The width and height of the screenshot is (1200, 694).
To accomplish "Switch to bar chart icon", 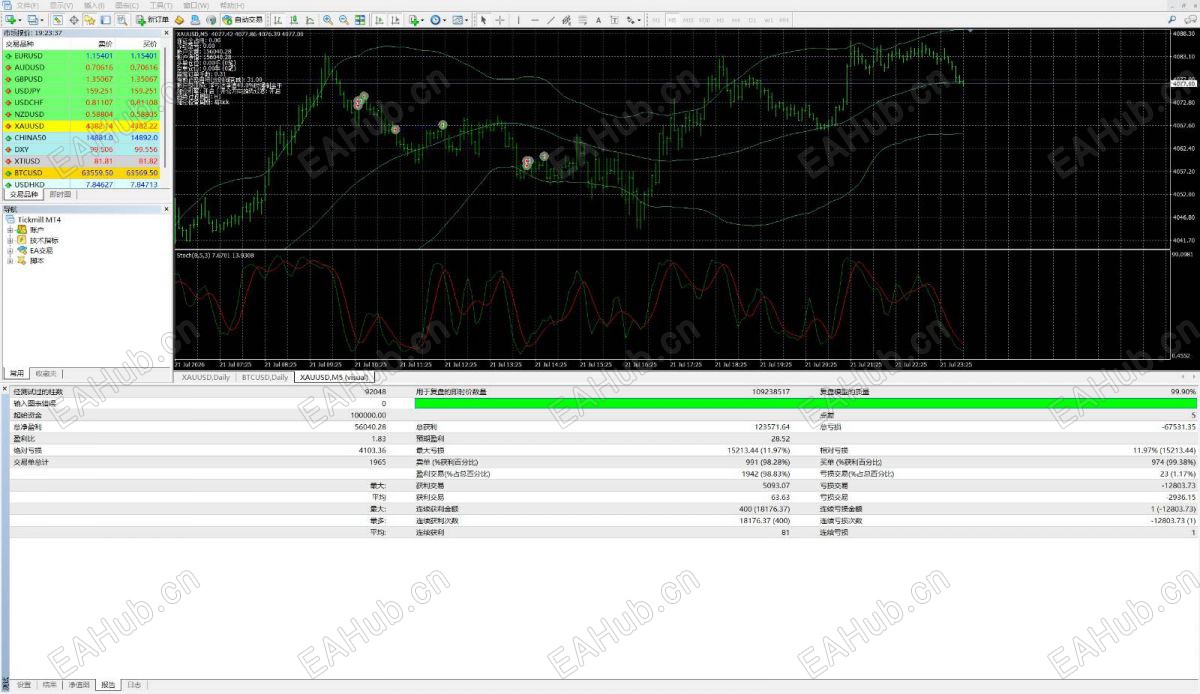I will click(277, 20).
